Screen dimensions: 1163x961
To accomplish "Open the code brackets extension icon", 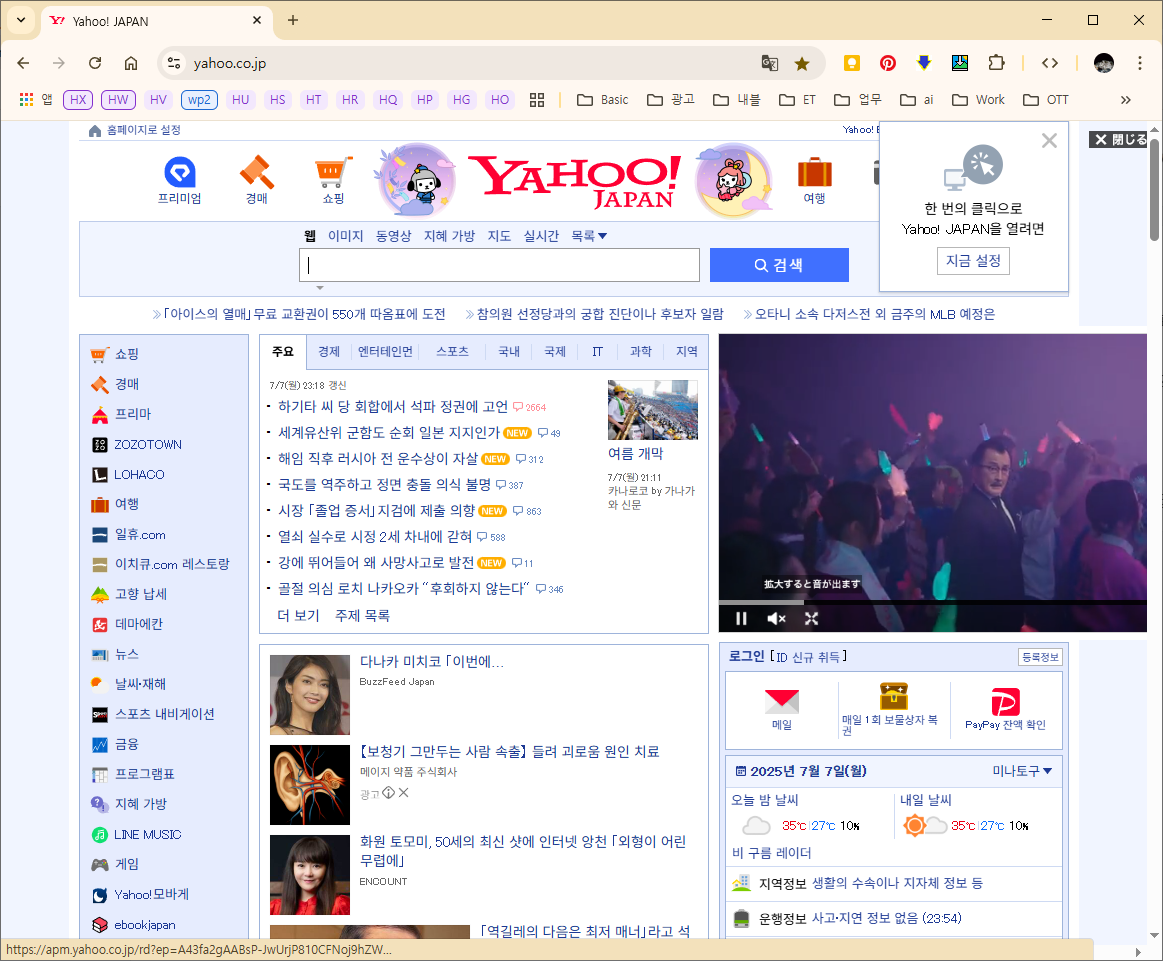I will pyautogui.click(x=1050, y=63).
